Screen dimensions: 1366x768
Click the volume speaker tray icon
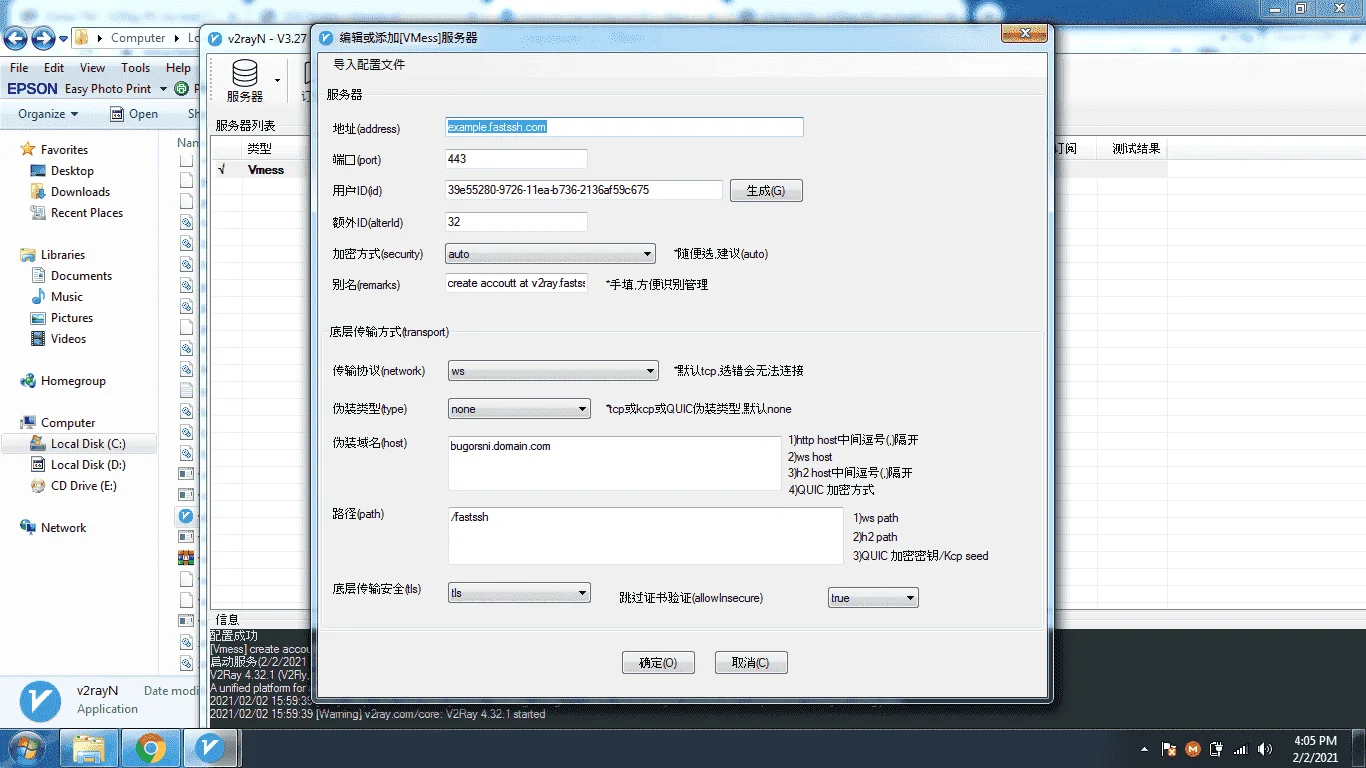point(1265,749)
